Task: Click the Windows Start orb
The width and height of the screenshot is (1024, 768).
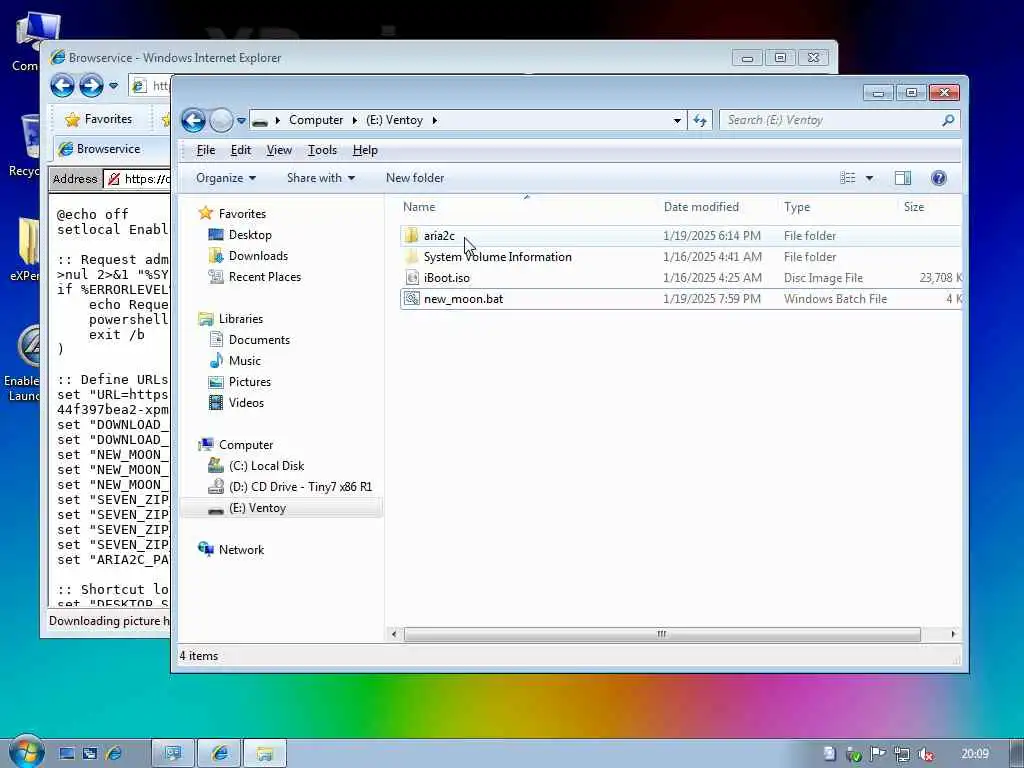Action: click(25, 751)
